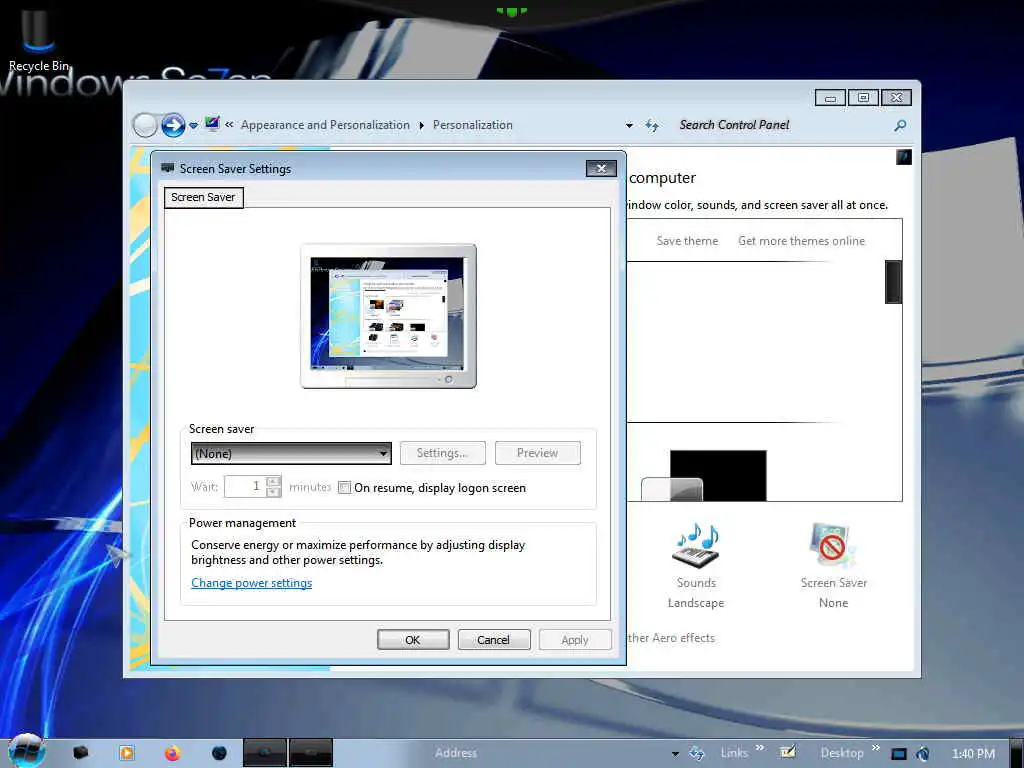Open the screen saver (None) dropdown
Screen dimensions: 1024x768
point(291,453)
